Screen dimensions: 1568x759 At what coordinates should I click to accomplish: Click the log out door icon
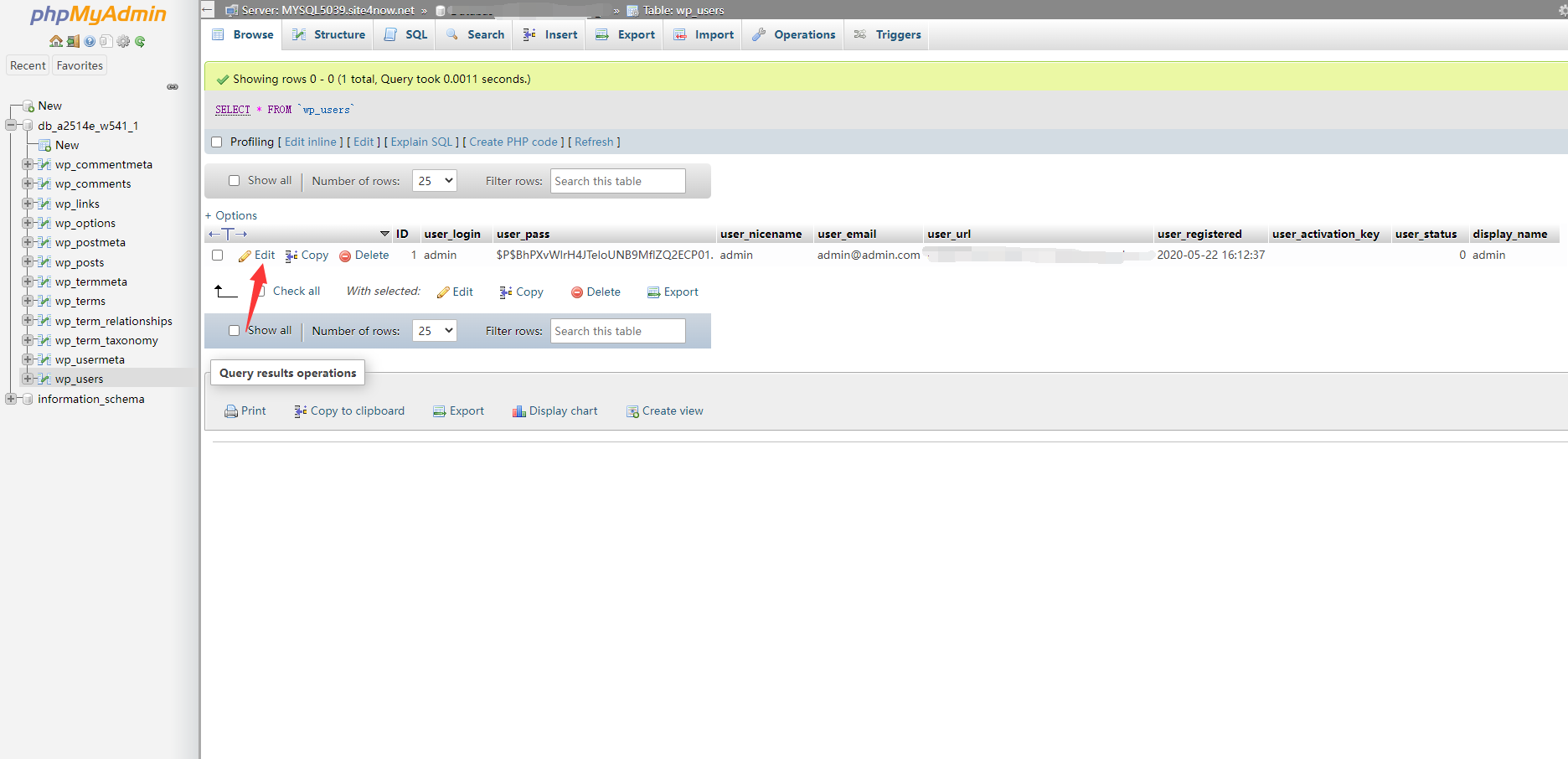[73, 41]
